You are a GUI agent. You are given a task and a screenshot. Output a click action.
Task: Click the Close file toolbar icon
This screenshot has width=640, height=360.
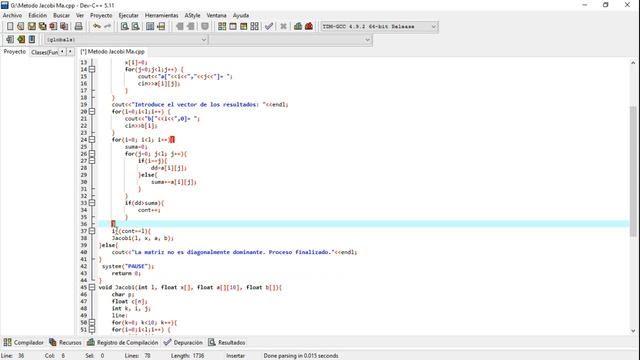[x=53, y=27]
